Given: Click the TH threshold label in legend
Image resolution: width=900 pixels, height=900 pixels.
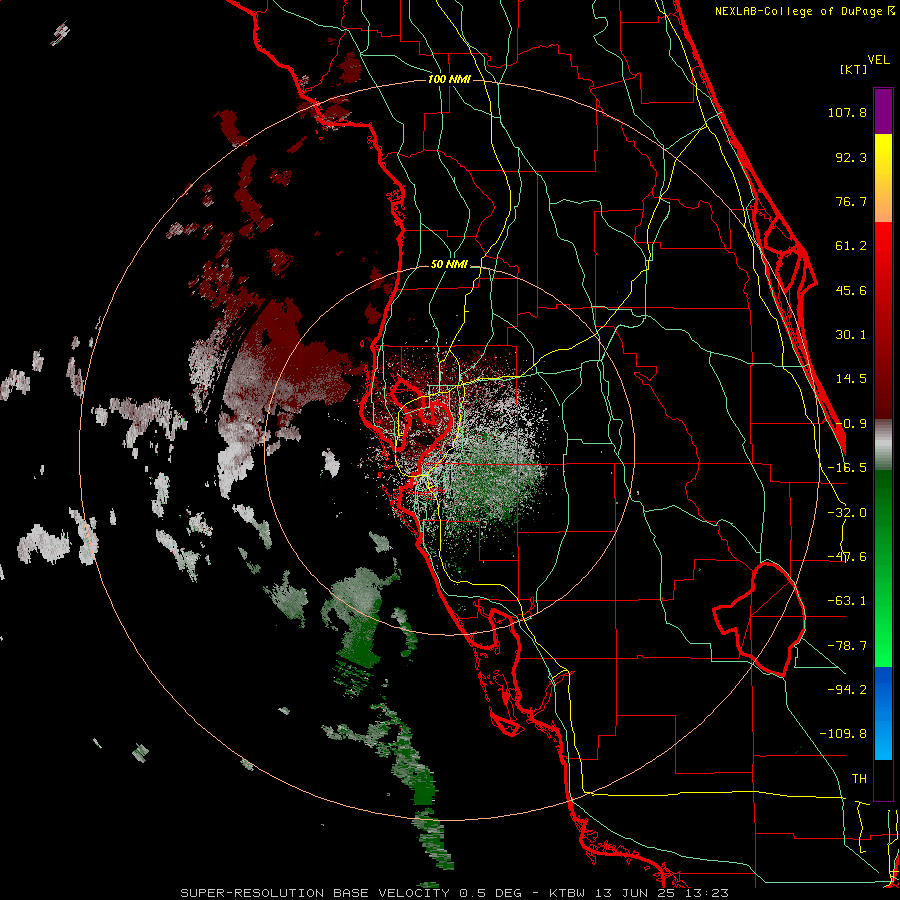Looking at the screenshot, I should [859, 779].
